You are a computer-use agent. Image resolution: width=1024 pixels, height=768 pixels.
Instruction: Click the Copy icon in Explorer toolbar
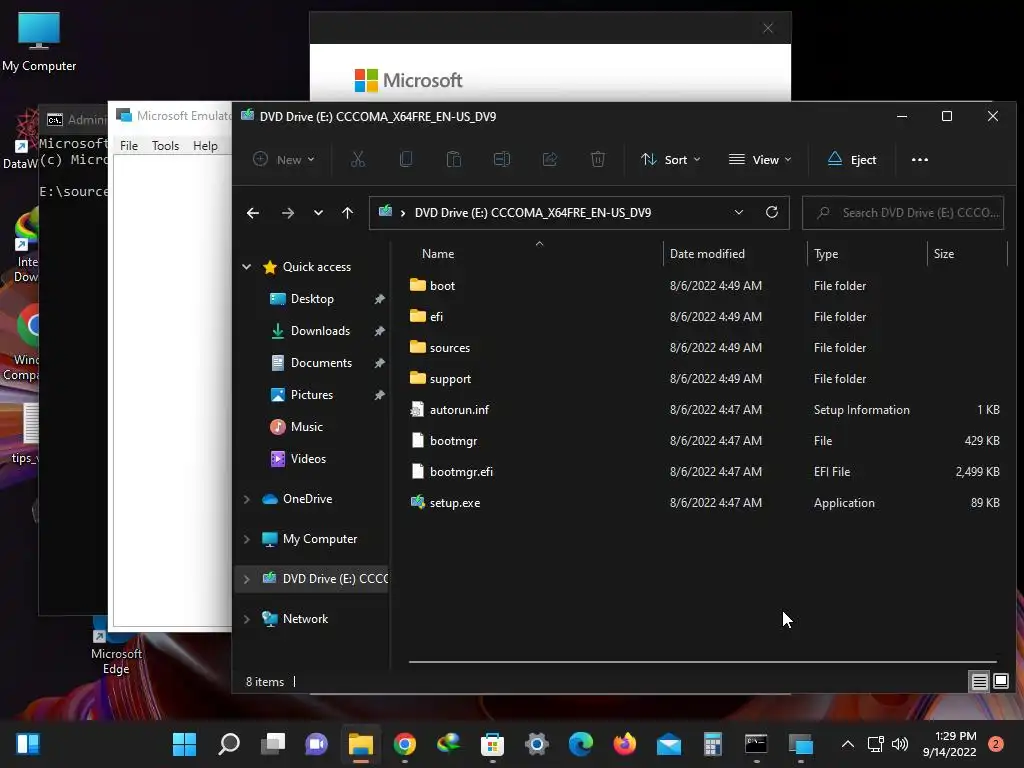point(406,159)
